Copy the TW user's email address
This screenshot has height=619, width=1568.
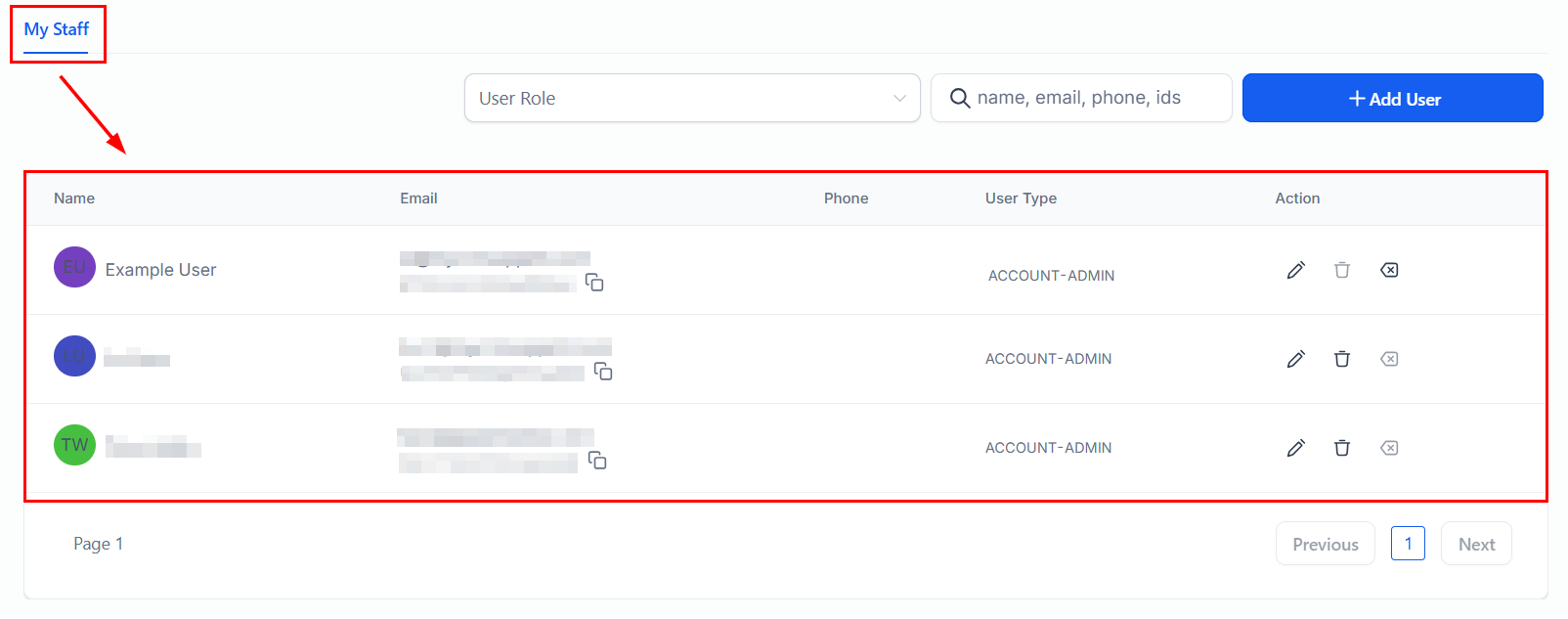pyautogui.click(x=597, y=461)
